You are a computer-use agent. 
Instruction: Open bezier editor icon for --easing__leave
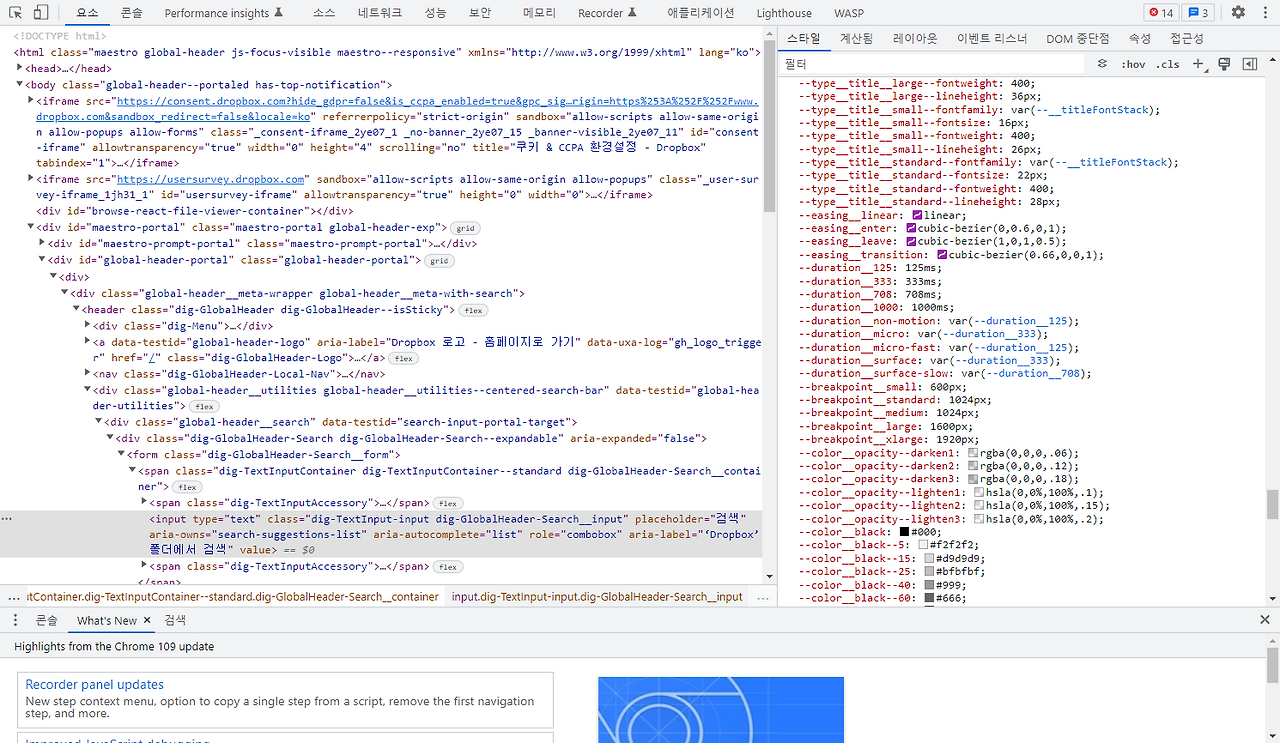click(911, 242)
